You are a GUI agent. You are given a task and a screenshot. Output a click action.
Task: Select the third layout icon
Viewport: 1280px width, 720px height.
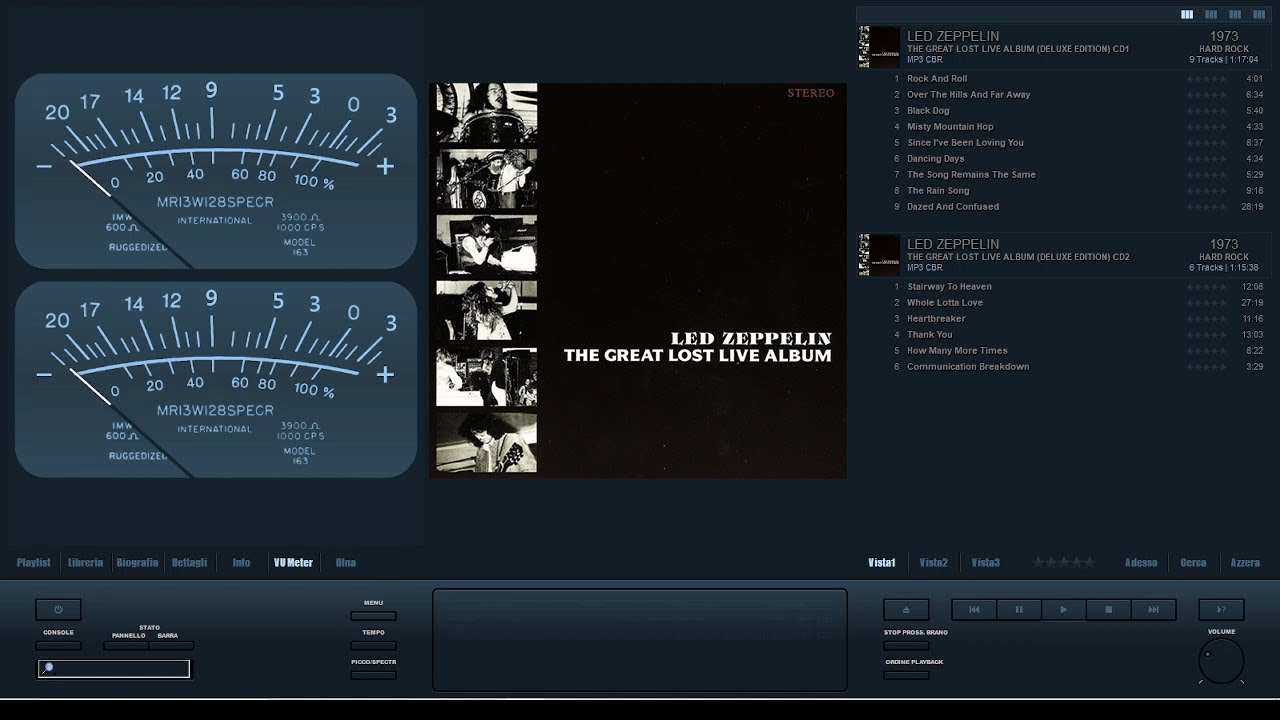point(1235,15)
